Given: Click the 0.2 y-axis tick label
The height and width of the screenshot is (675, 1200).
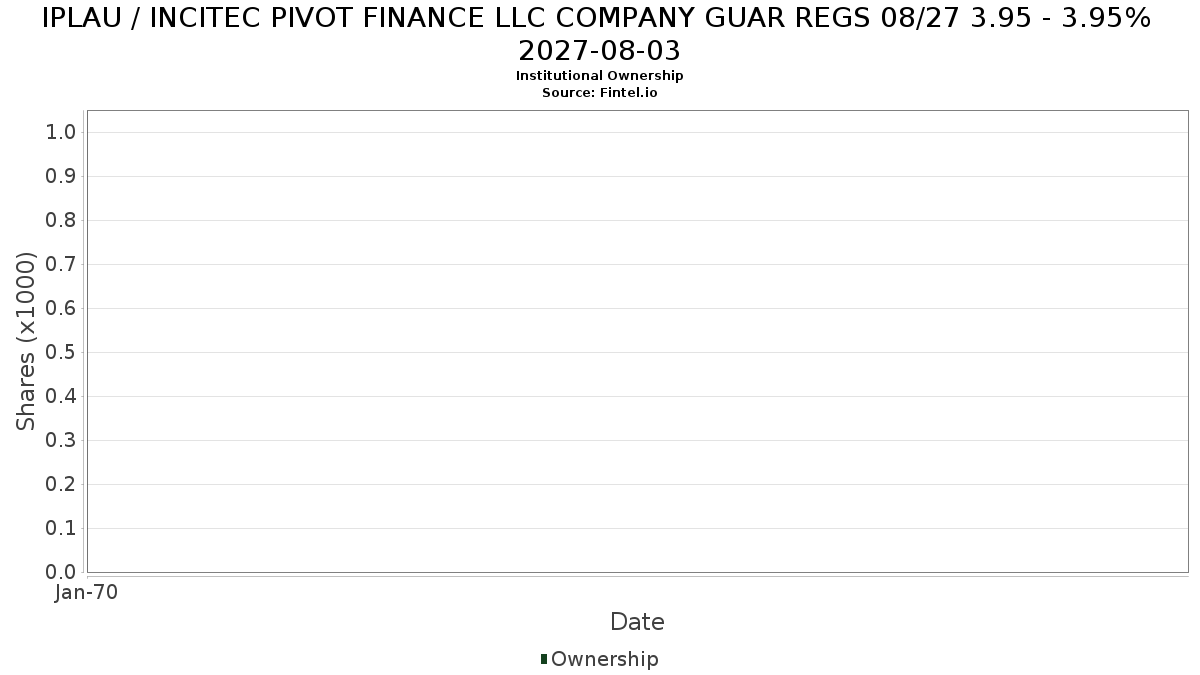Looking at the screenshot, I should [61, 485].
